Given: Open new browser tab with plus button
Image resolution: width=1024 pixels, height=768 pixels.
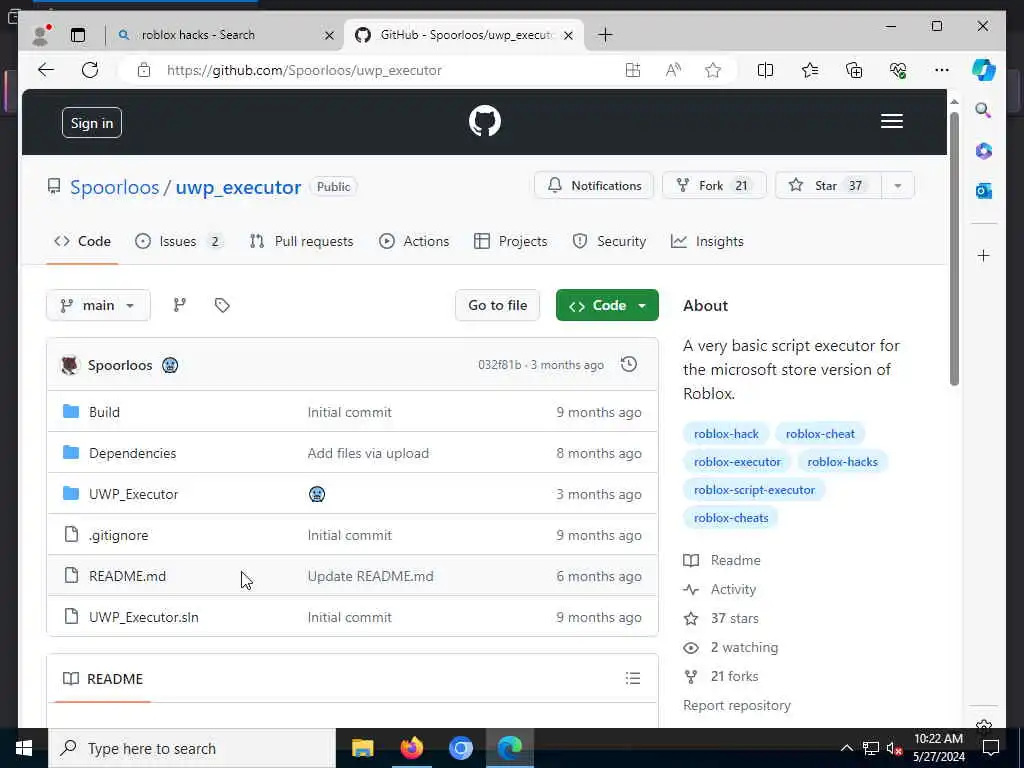Looking at the screenshot, I should [x=605, y=35].
